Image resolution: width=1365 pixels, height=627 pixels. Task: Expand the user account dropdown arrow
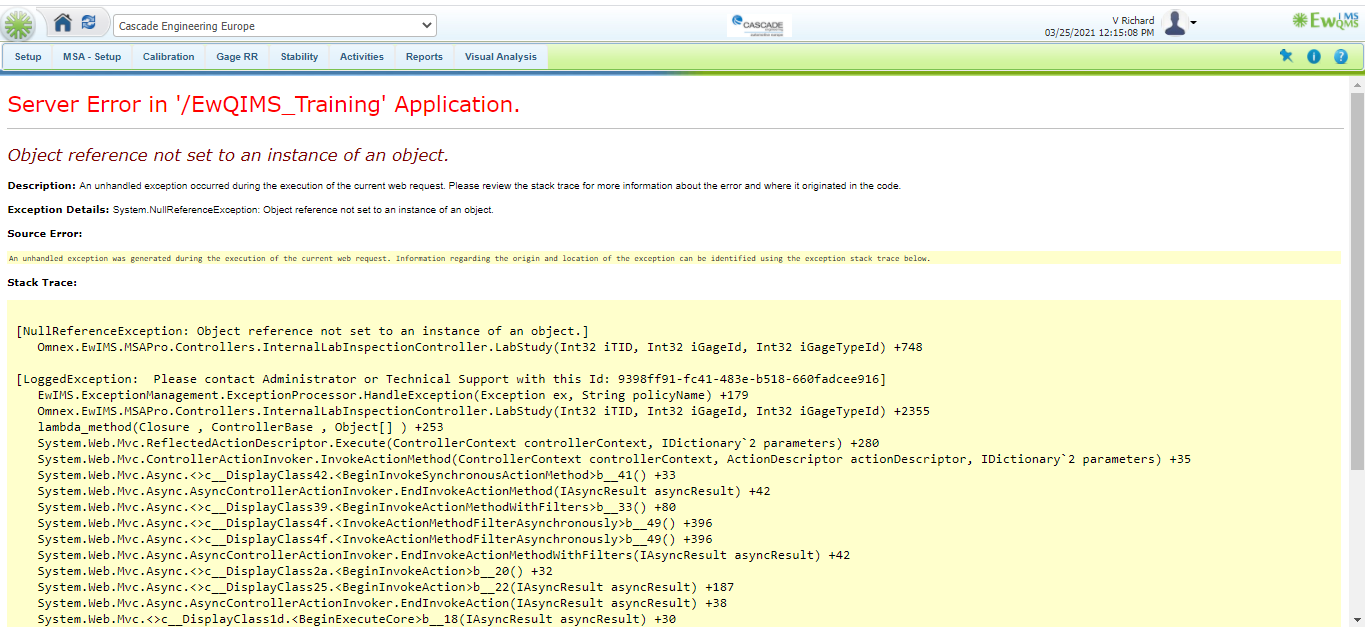(x=1193, y=23)
